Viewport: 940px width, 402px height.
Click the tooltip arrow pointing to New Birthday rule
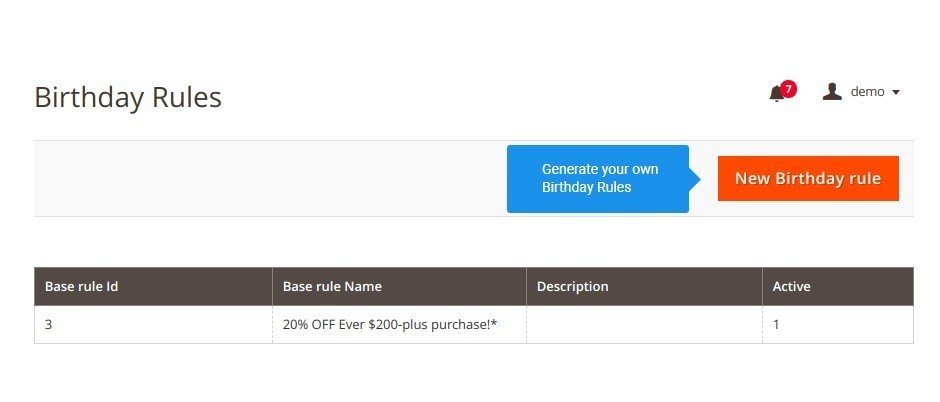(x=695, y=179)
